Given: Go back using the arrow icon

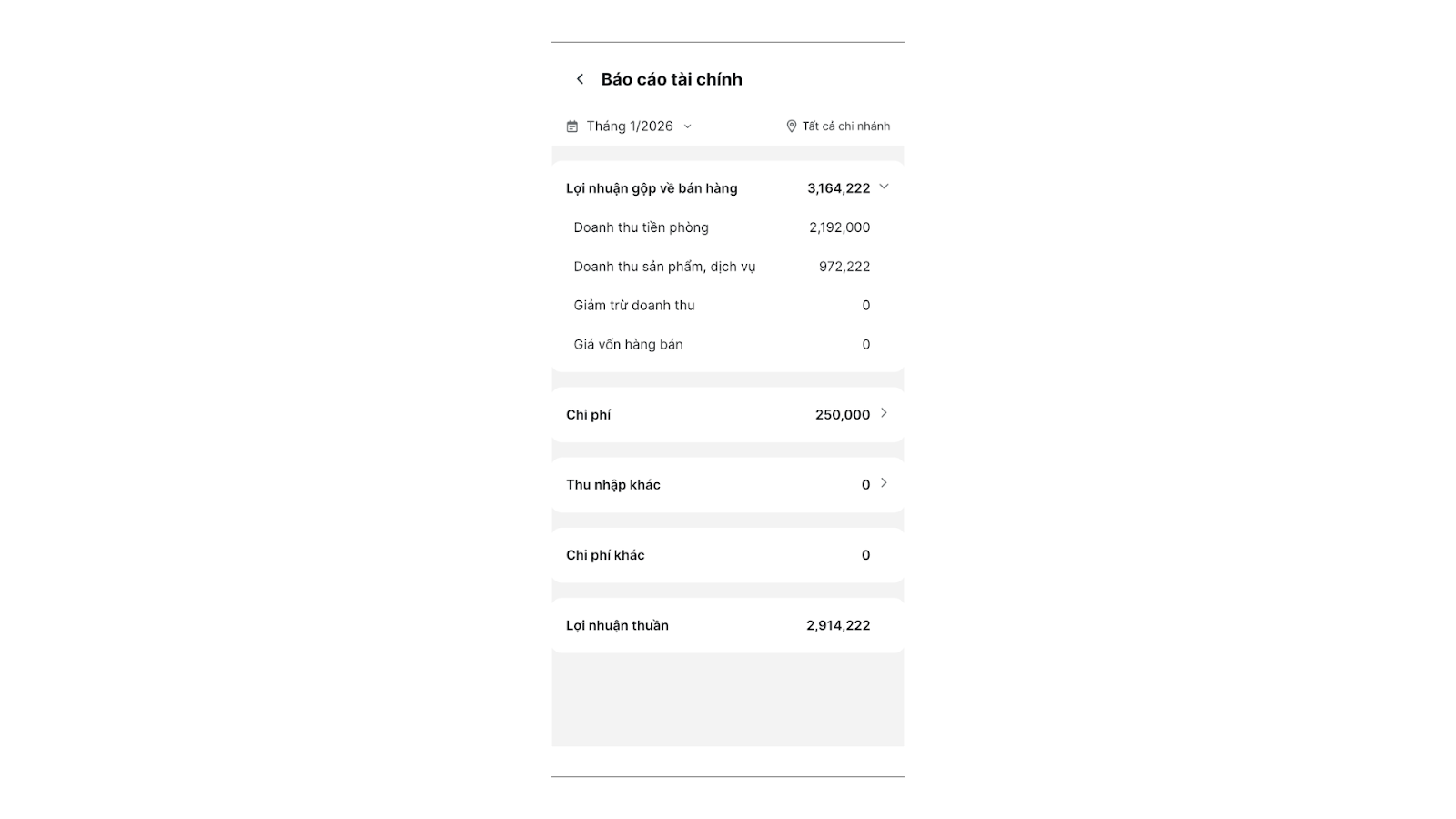Looking at the screenshot, I should 580,79.
